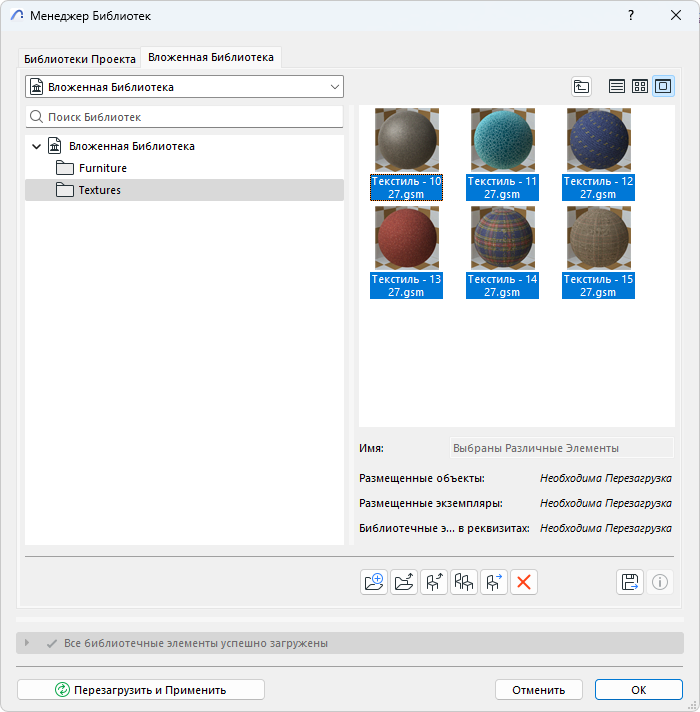Collapse the Вложенная Библиотека tree node
Screen dimensions: 700x712
(x=36, y=146)
